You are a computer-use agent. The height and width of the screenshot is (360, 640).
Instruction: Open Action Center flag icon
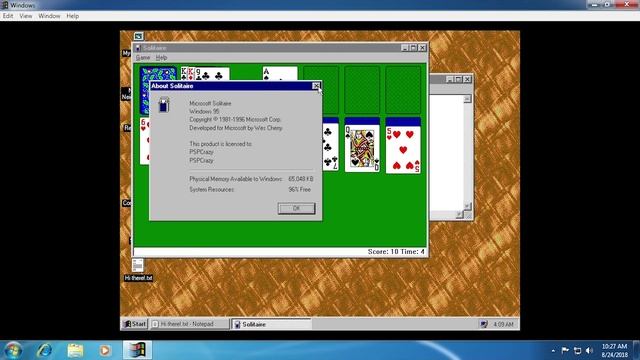(565, 350)
